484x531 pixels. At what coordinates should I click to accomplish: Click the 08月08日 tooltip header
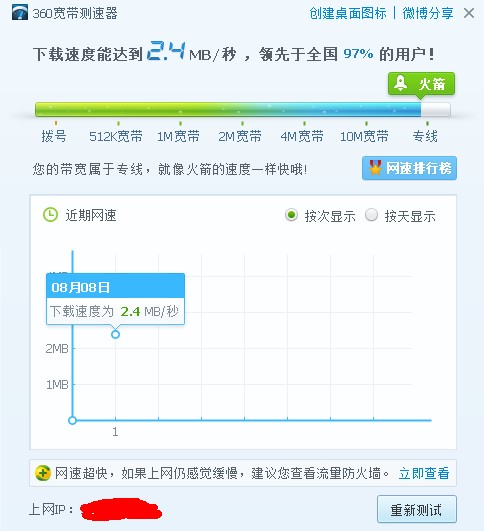pos(115,286)
